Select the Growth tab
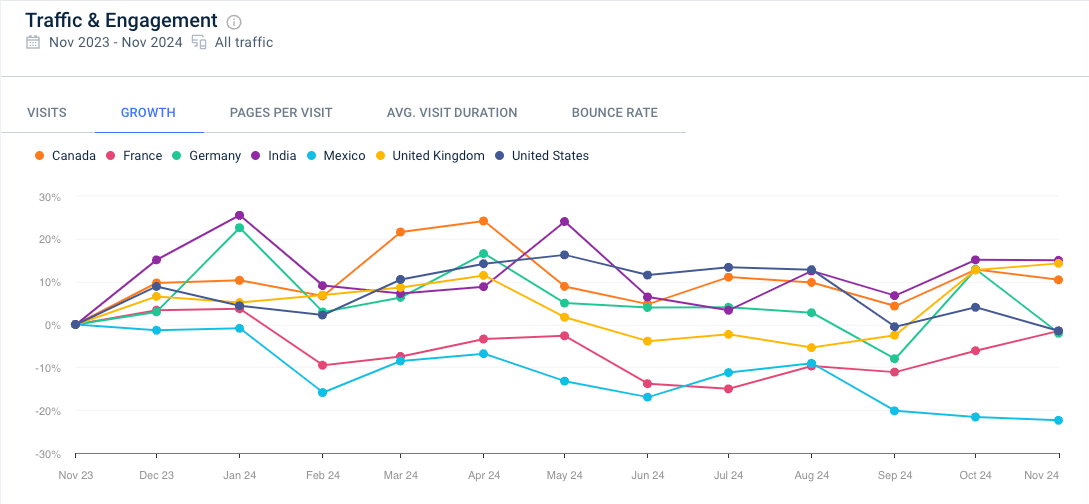Viewport: 1089px width, 504px height. point(148,113)
